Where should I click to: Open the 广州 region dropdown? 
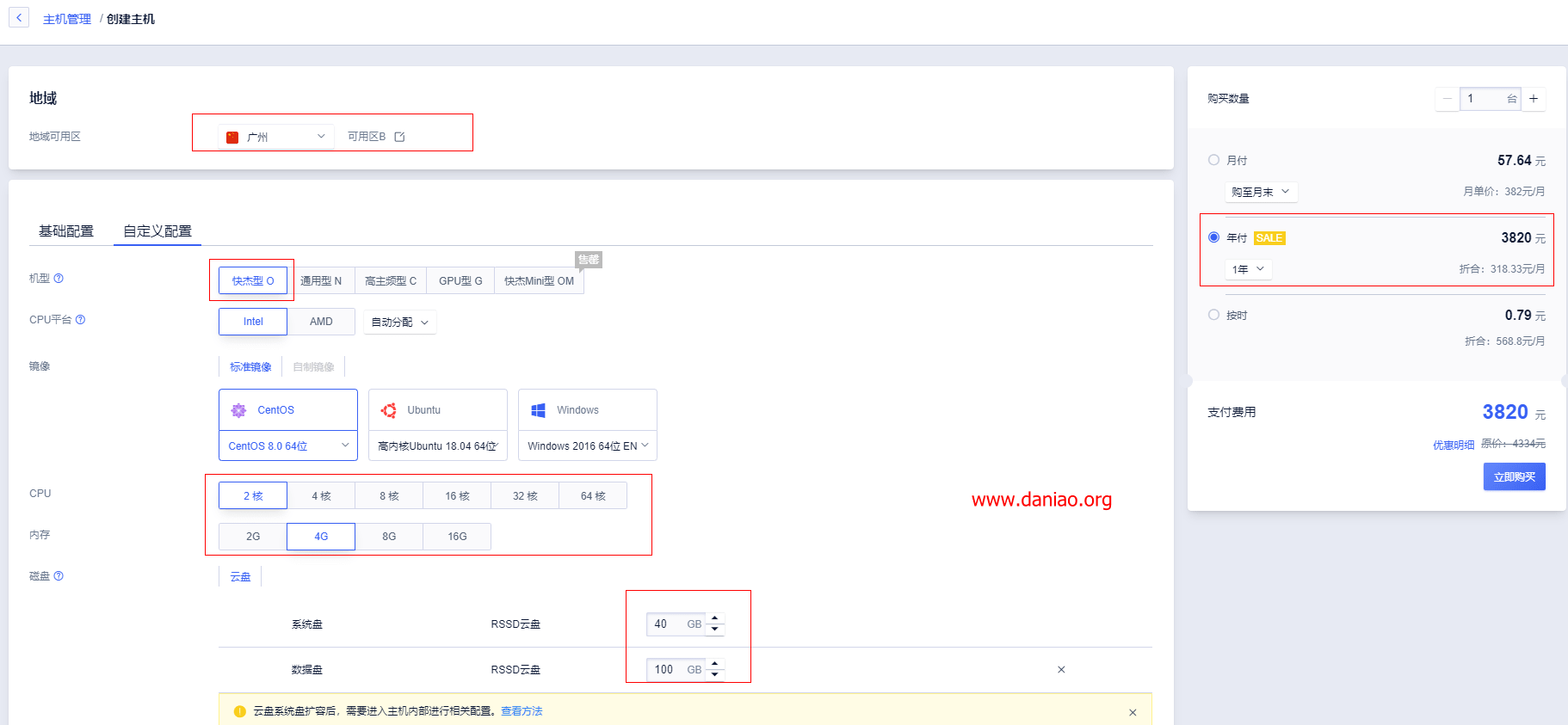(x=276, y=137)
